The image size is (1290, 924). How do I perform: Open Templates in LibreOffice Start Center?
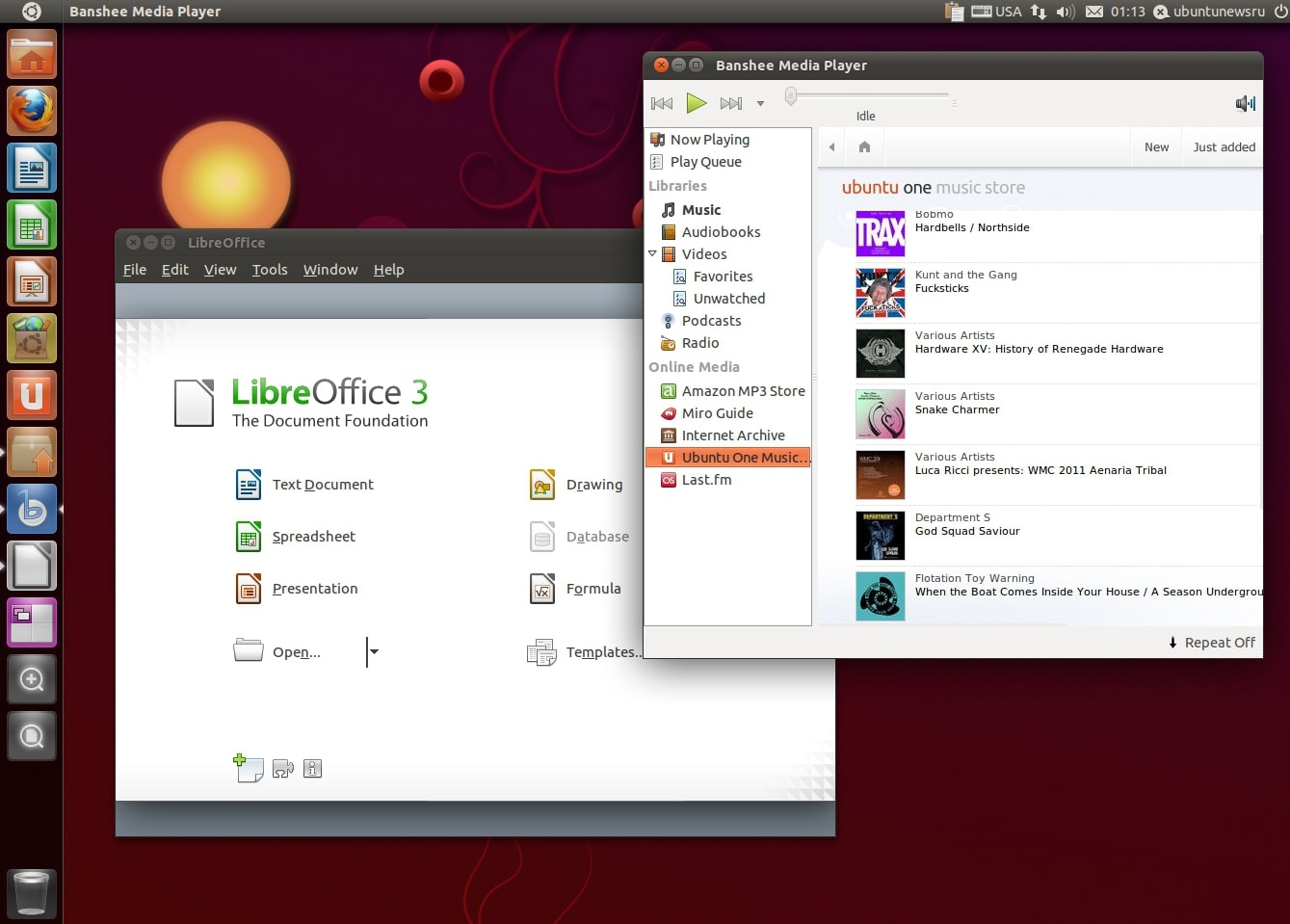click(584, 653)
